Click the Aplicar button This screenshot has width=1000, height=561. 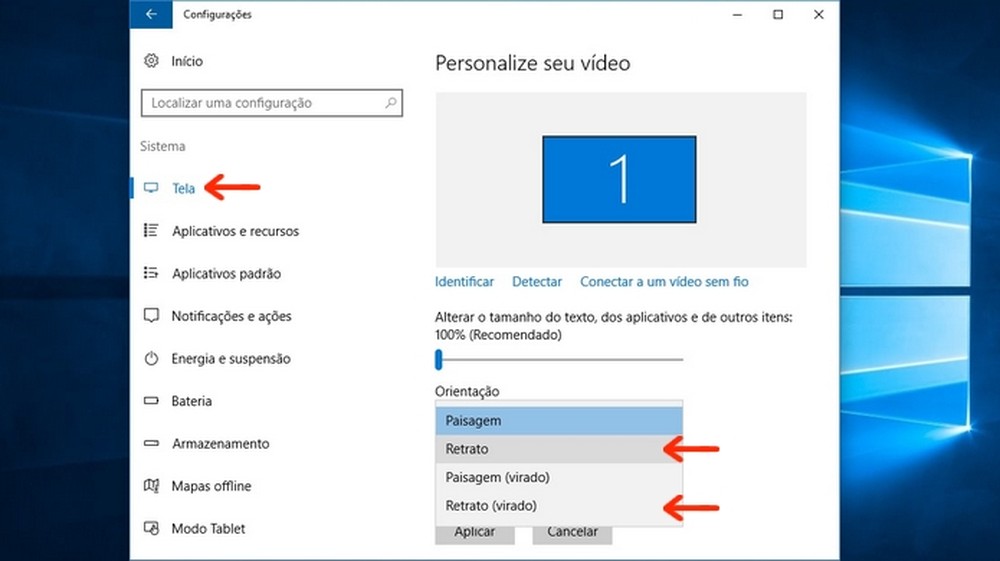click(474, 534)
